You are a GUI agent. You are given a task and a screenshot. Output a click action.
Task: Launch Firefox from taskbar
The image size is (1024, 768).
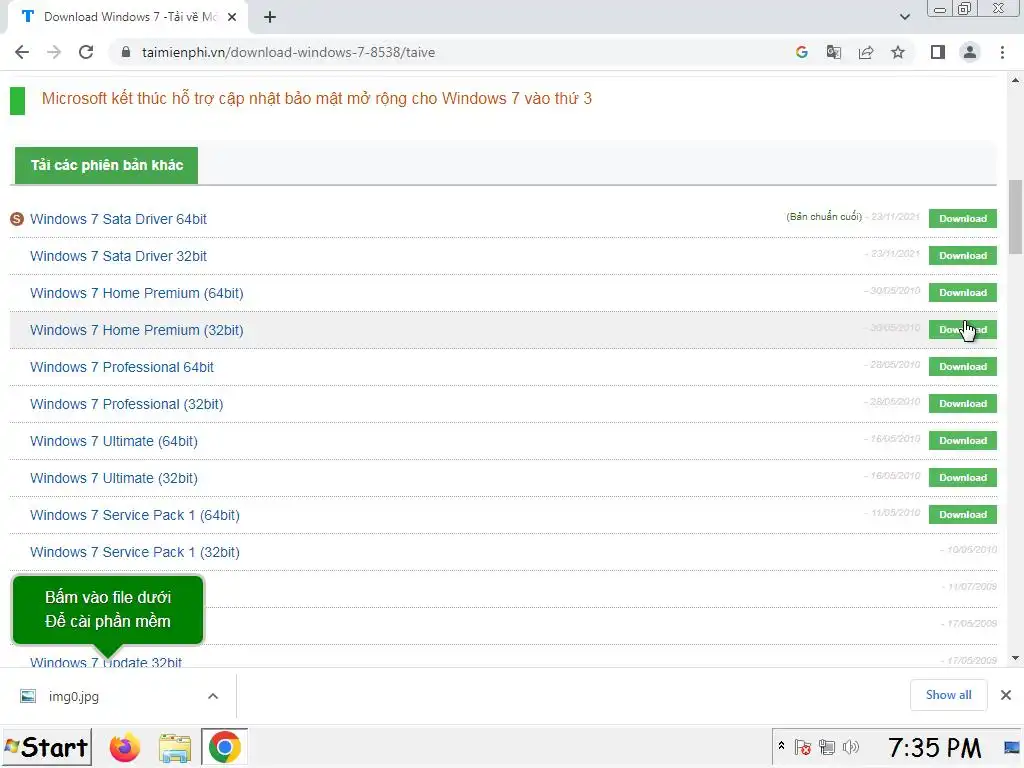click(125, 748)
